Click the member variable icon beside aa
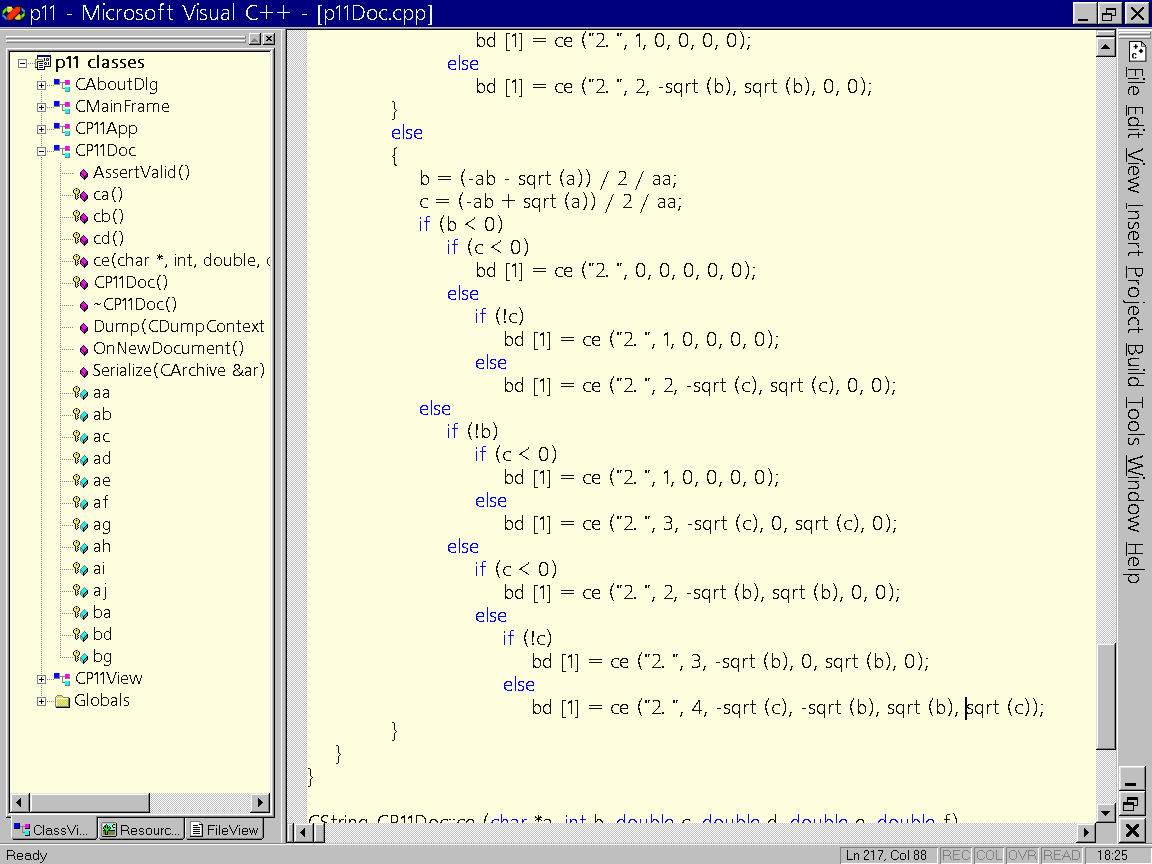This screenshot has width=1152, height=864. pos(81,393)
